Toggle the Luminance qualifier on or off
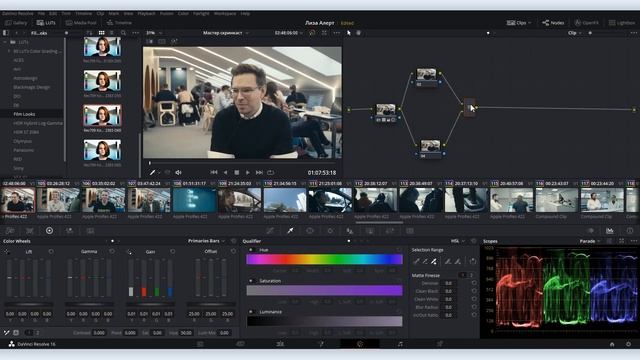This screenshot has width=640, height=360. tap(251, 312)
